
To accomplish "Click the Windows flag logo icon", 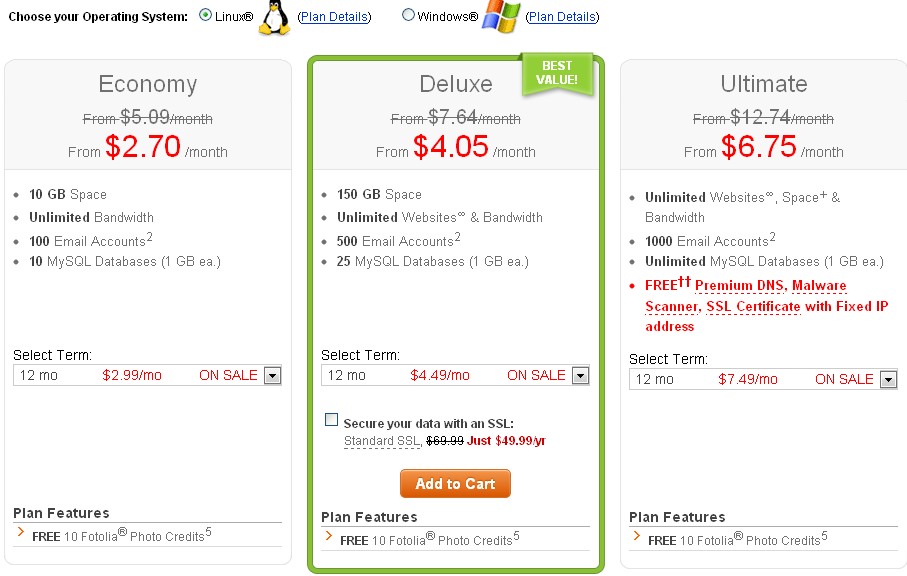I will (501, 17).
